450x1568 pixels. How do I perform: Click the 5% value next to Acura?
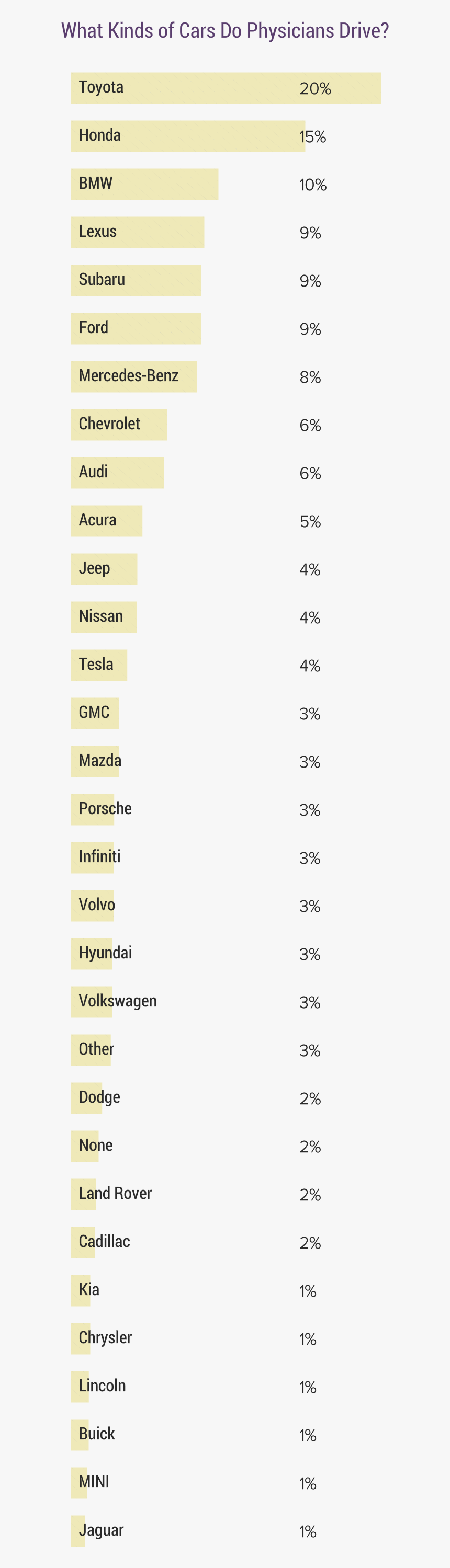point(310,522)
